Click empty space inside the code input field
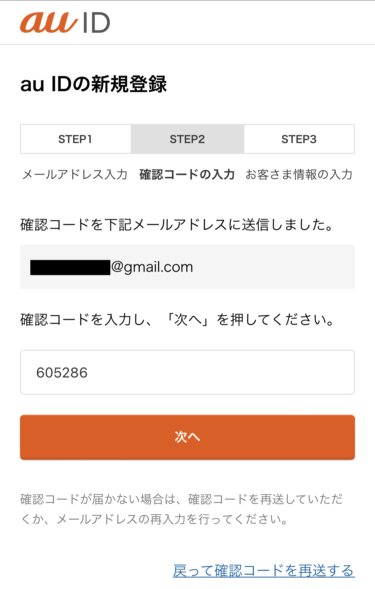This screenshot has height=589, width=375. click(x=225, y=372)
